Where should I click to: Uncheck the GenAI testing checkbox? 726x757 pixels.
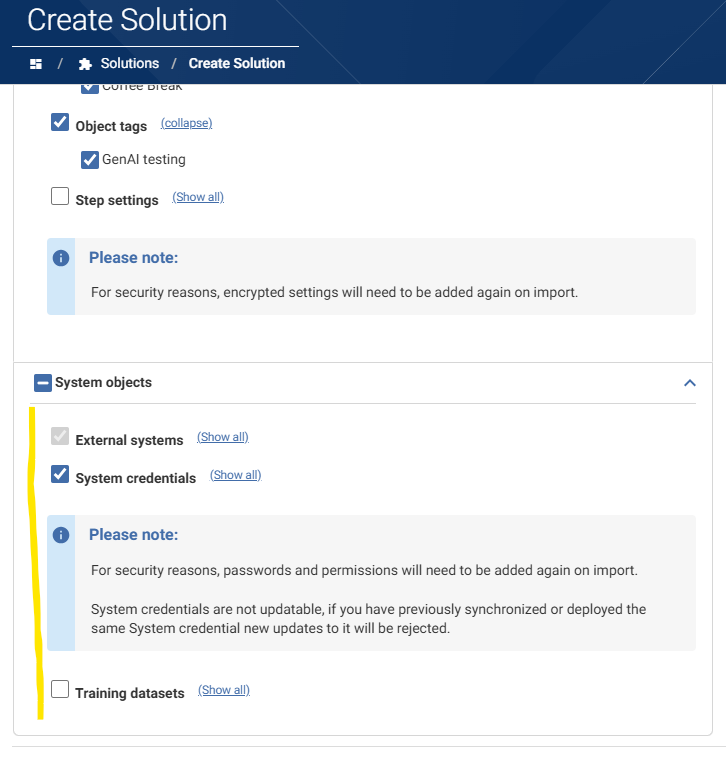coord(90,160)
